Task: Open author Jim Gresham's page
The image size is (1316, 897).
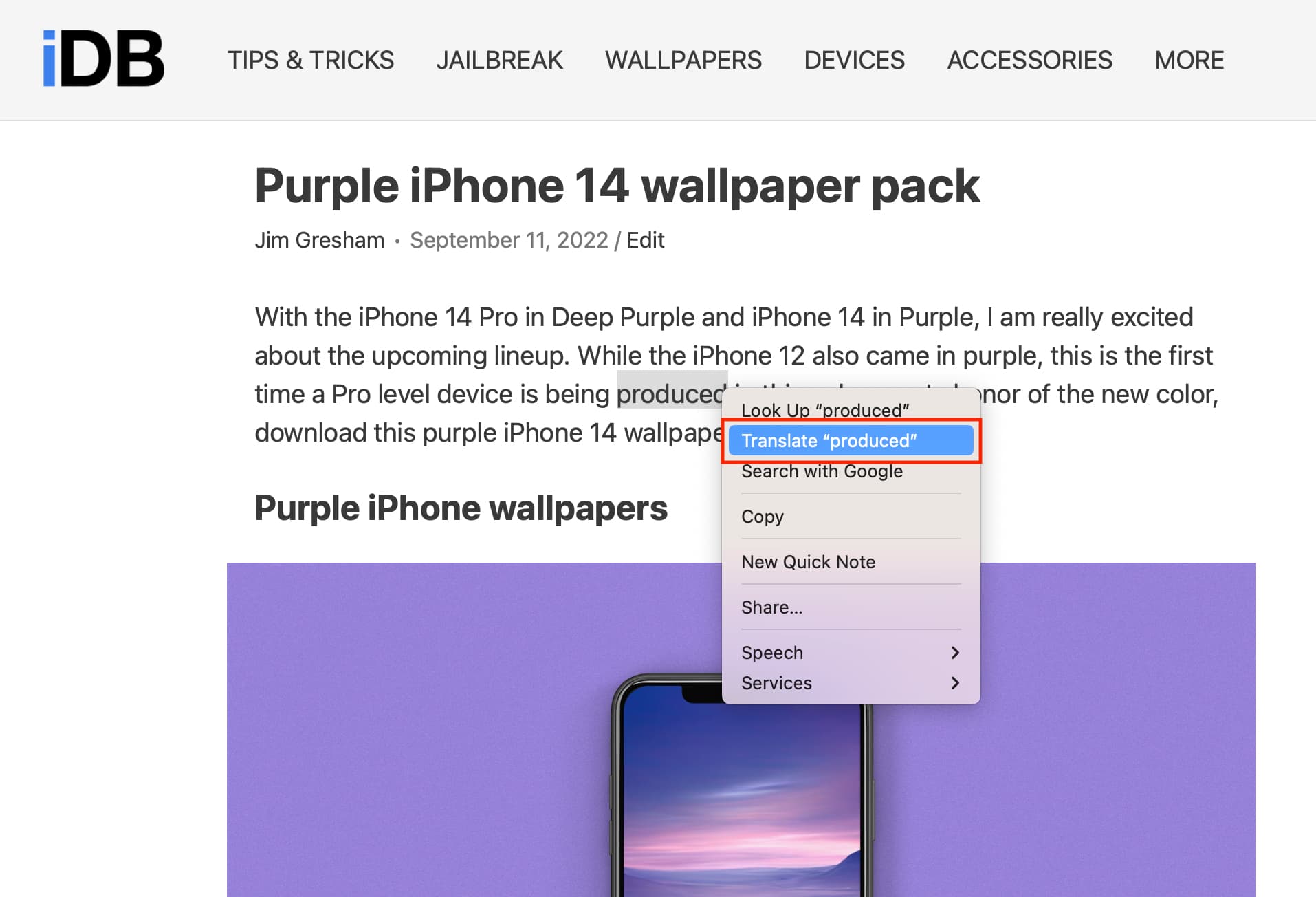Action: click(x=320, y=240)
